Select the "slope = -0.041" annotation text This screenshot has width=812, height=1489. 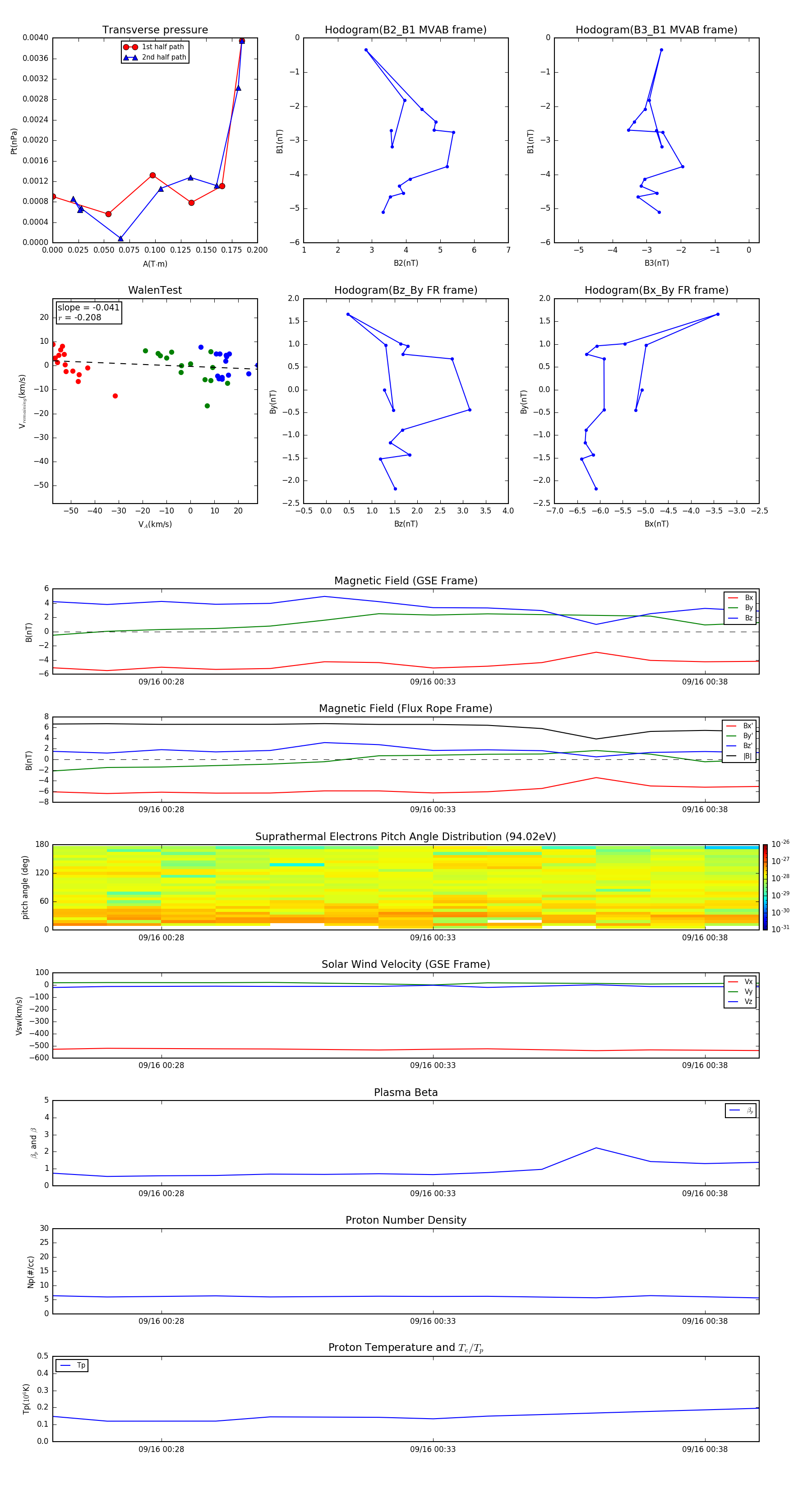88,308
